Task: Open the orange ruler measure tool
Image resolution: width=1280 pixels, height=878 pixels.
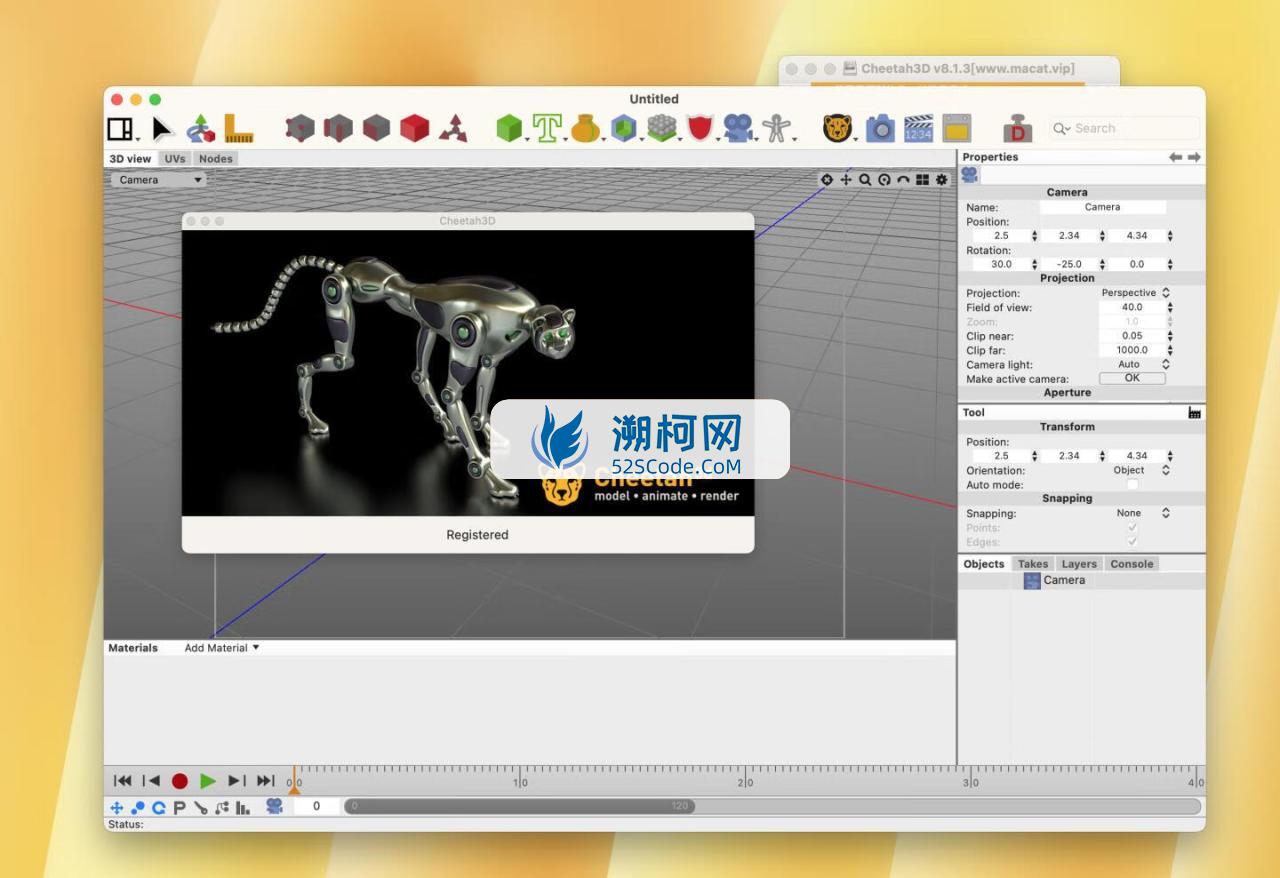Action: click(x=238, y=128)
